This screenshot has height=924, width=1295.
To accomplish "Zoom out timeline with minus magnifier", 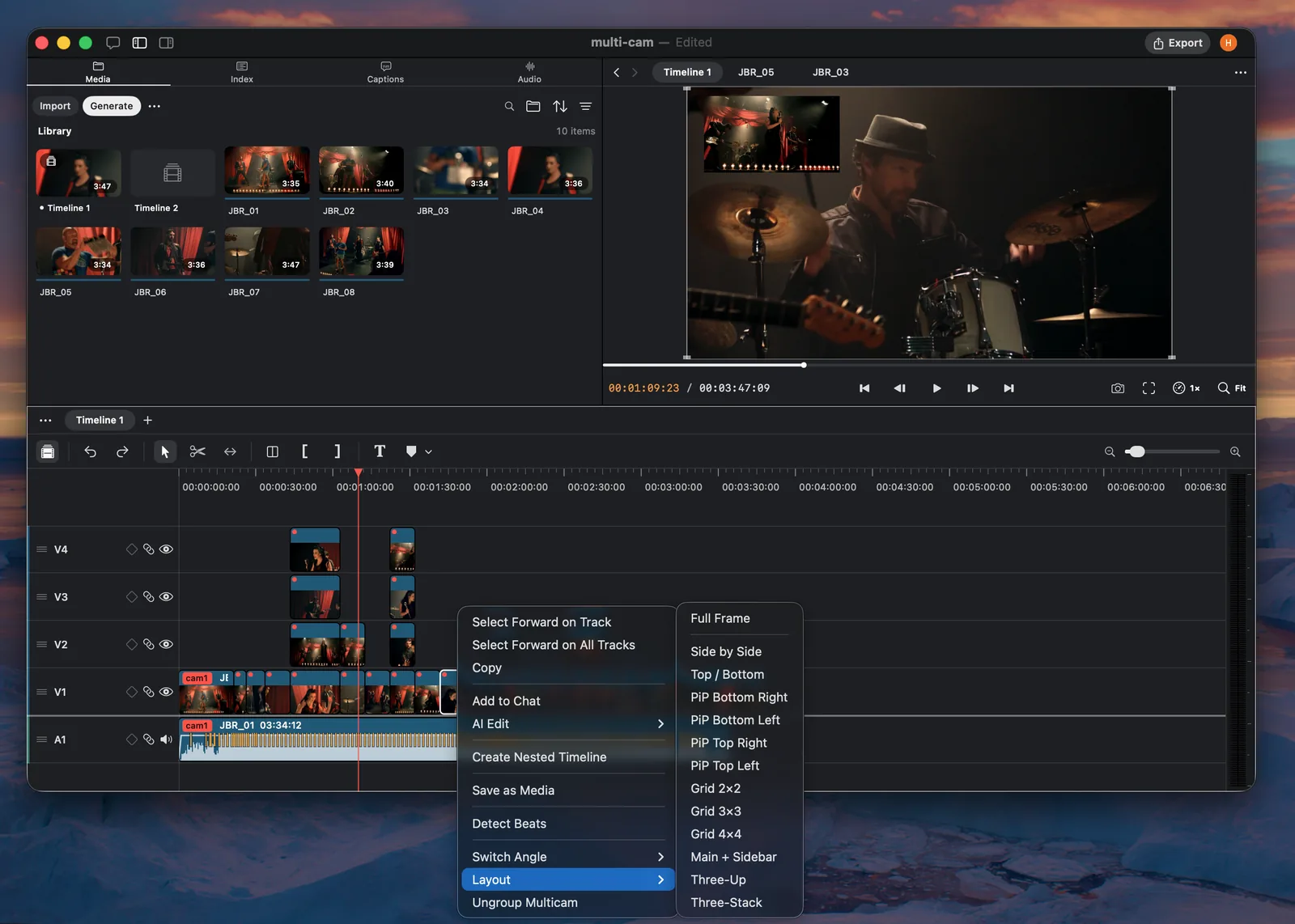I will click(1110, 451).
